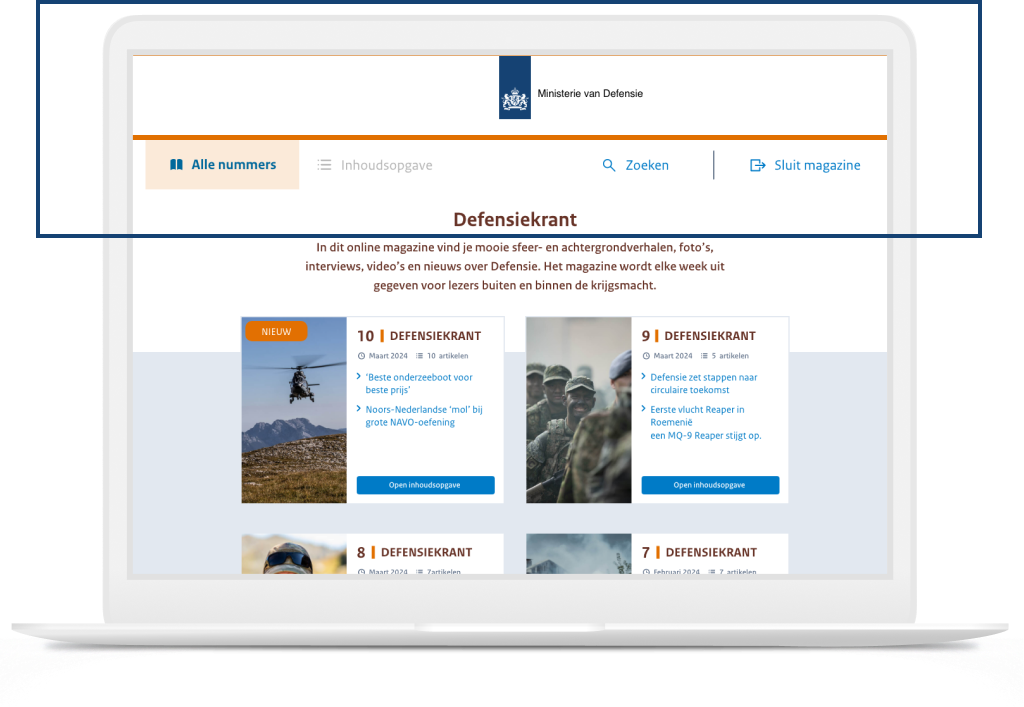Click the soldiers cover image of issue 9
The width and height of the screenshot is (1024, 707).
click(579, 410)
